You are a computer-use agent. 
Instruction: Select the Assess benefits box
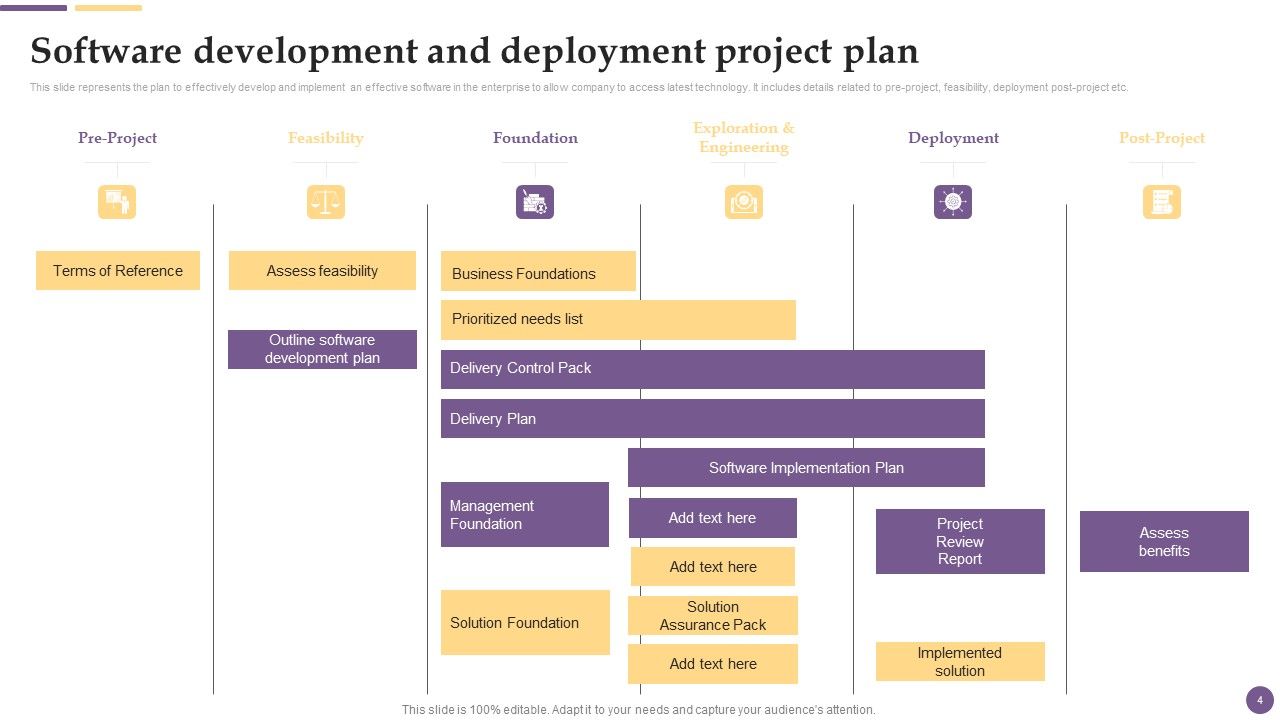(x=1163, y=541)
